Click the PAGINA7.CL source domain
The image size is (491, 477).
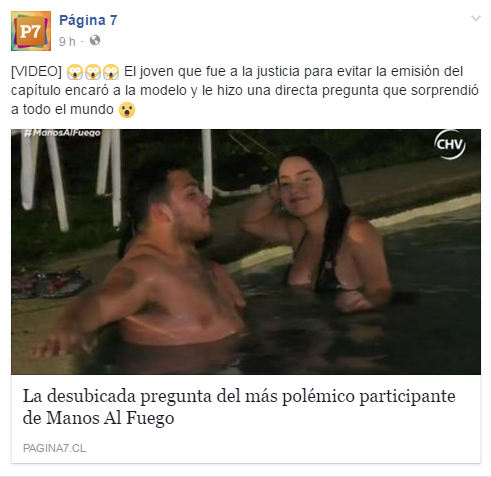click(x=54, y=448)
